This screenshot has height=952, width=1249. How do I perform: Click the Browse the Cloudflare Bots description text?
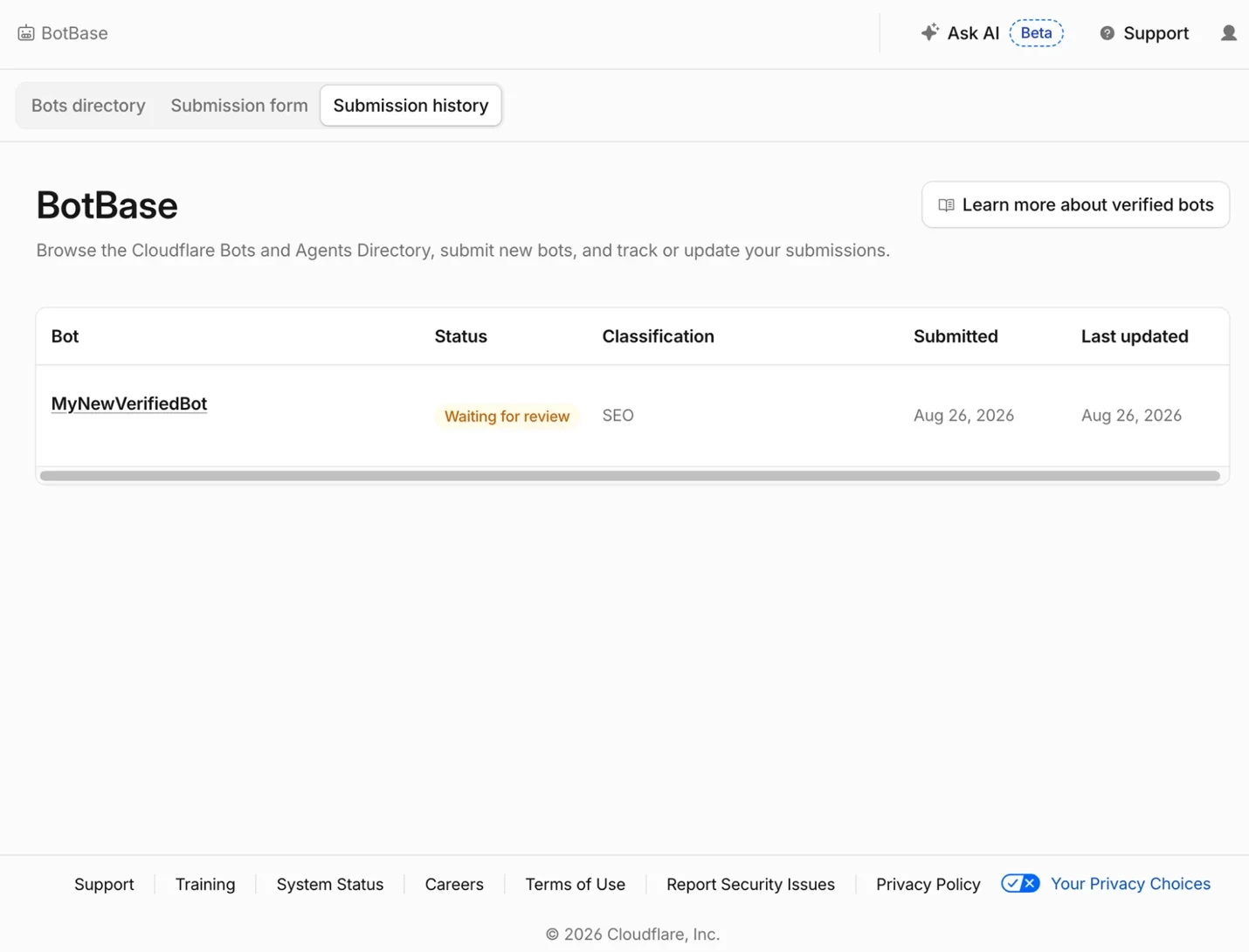coord(463,251)
